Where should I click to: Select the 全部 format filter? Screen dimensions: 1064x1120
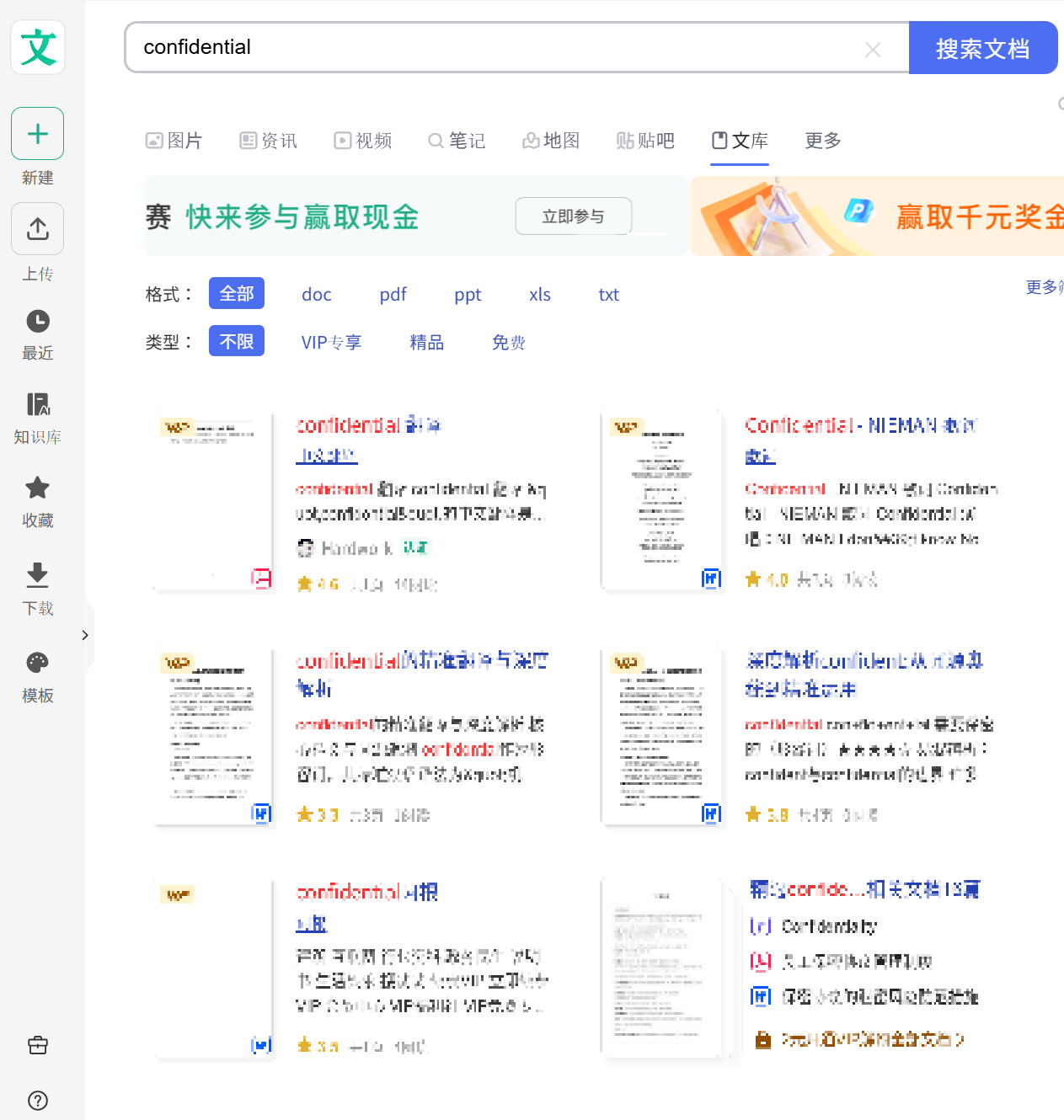point(236,294)
